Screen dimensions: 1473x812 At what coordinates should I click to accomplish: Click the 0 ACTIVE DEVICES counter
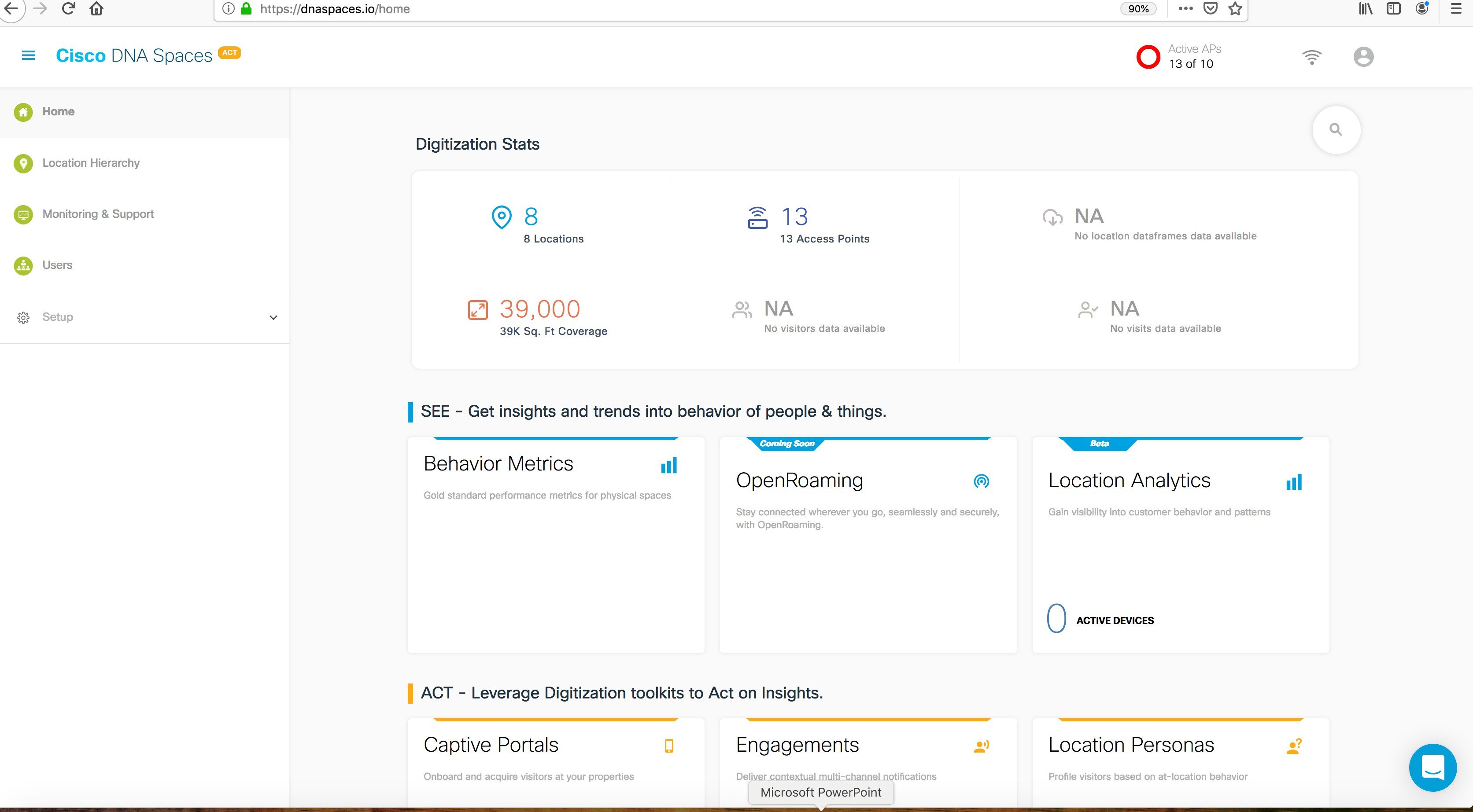(x=1100, y=619)
